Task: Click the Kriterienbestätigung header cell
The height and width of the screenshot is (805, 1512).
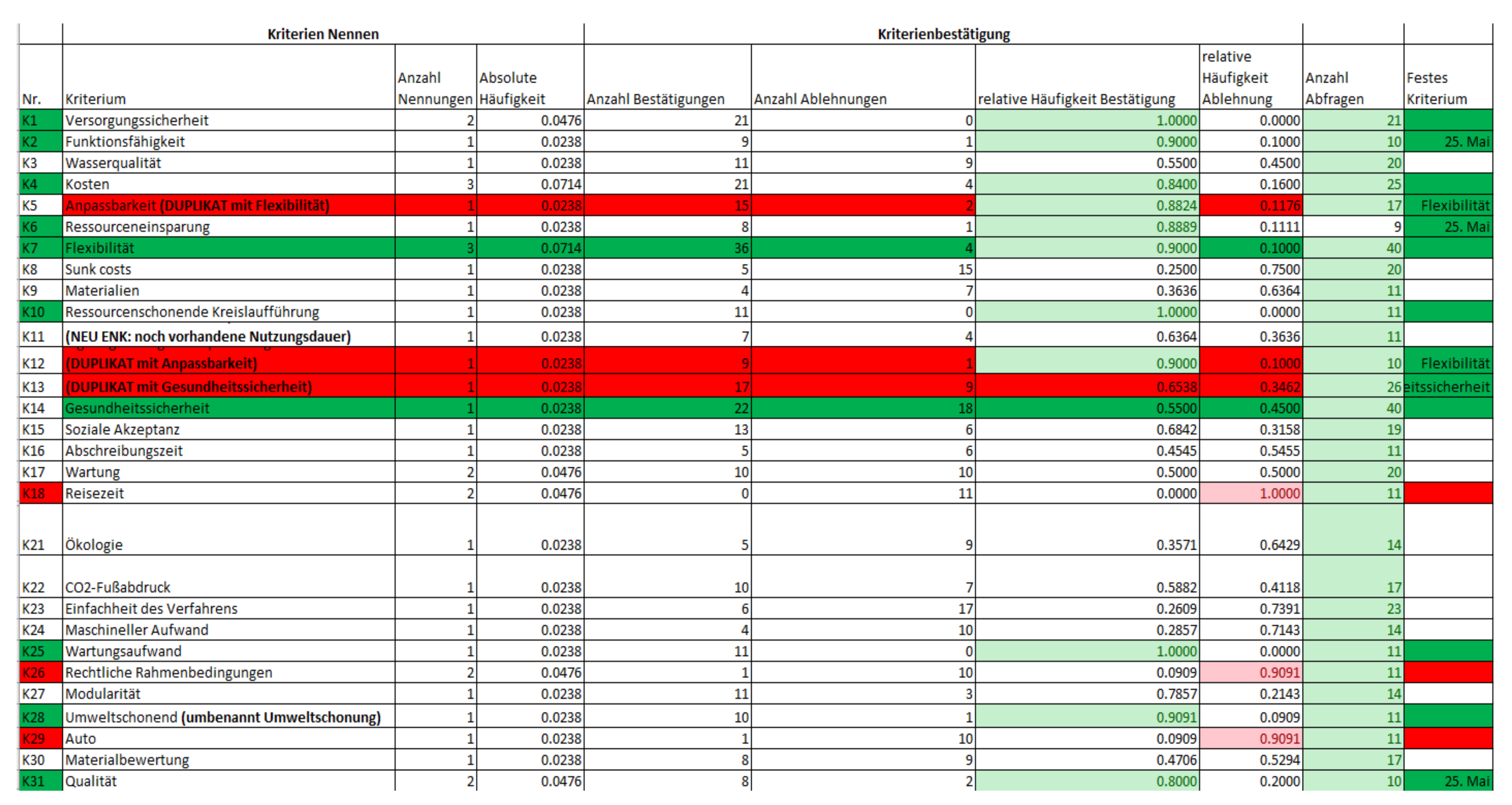Action: (x=943, y=34)
